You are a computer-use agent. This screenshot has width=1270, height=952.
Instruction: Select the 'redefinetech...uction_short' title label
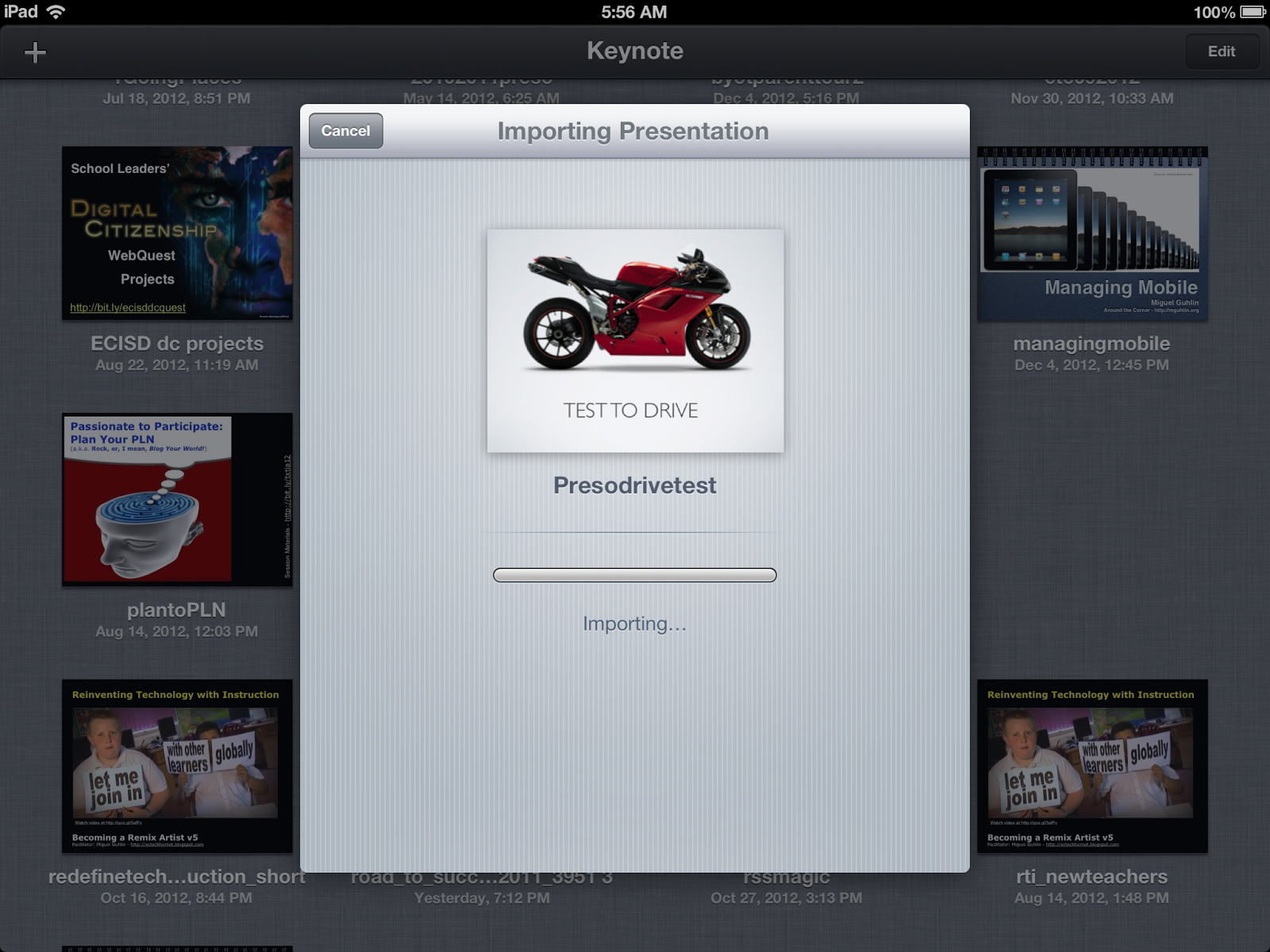click(176, 877)
